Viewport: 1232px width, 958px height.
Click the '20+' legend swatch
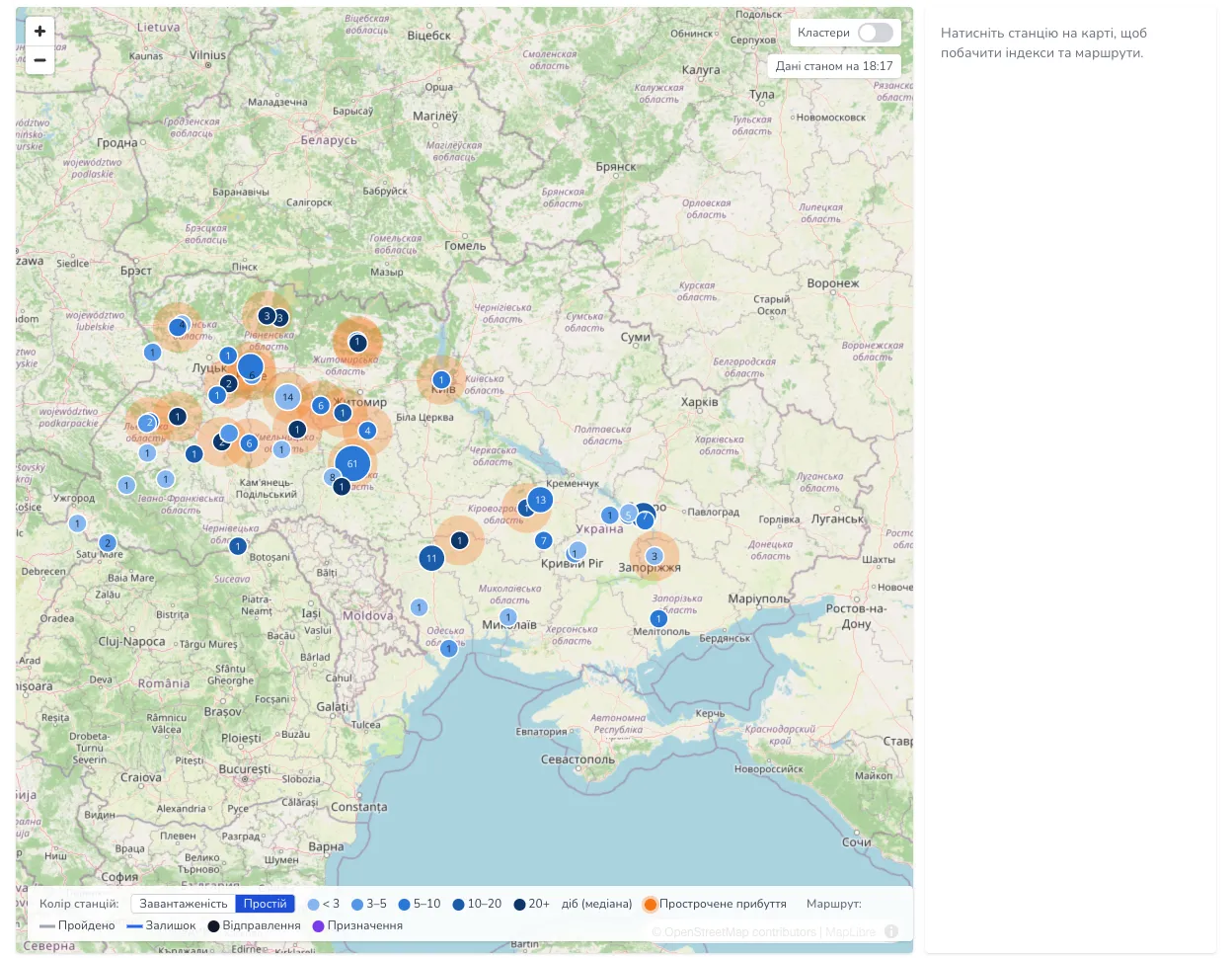coord(519,904)
